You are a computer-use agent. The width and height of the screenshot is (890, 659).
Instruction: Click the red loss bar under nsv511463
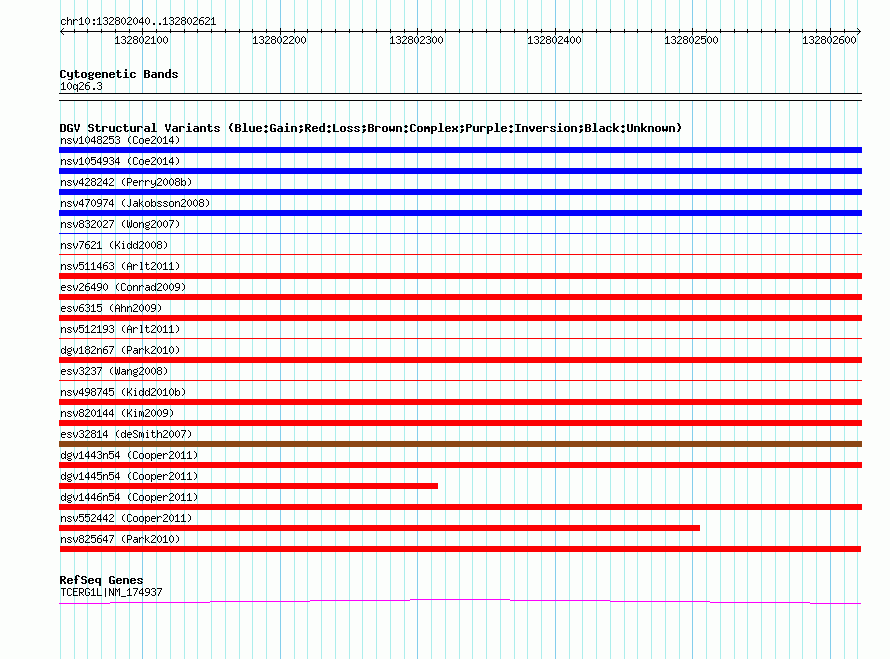[x=460, y=276]
